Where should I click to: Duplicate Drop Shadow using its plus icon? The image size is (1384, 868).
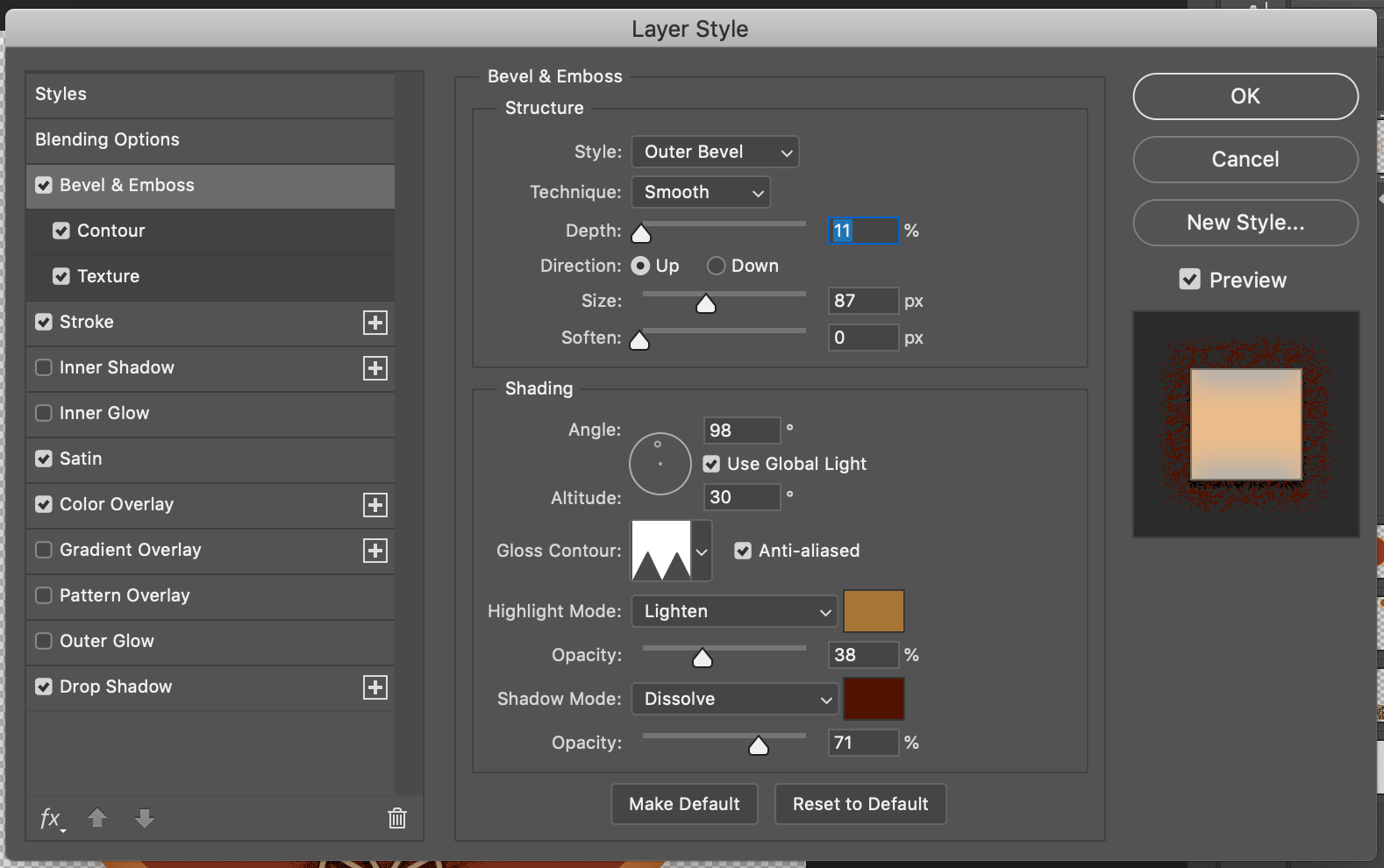[375, 687]
